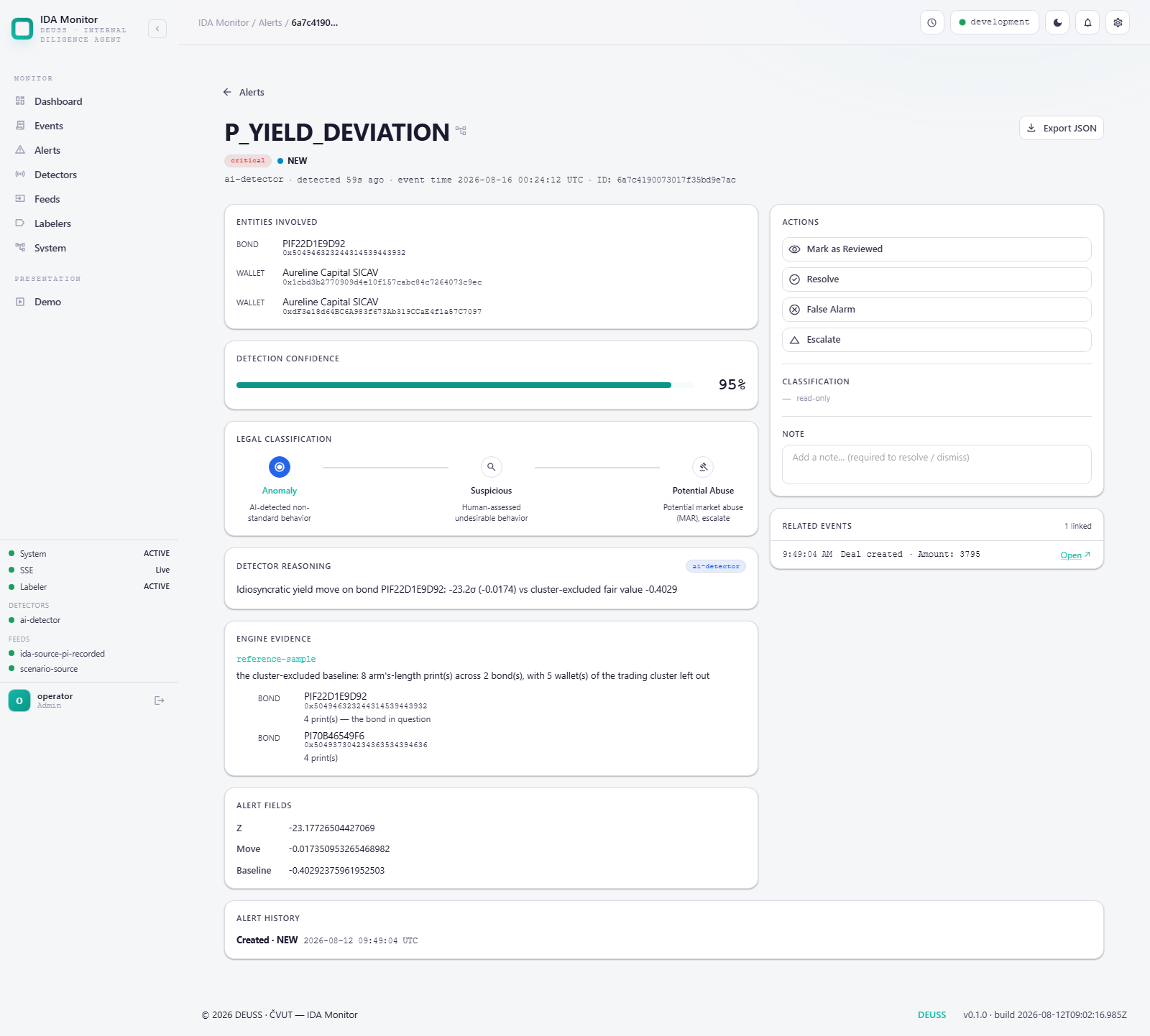Collapse the sidebar with chevron button

157,29
